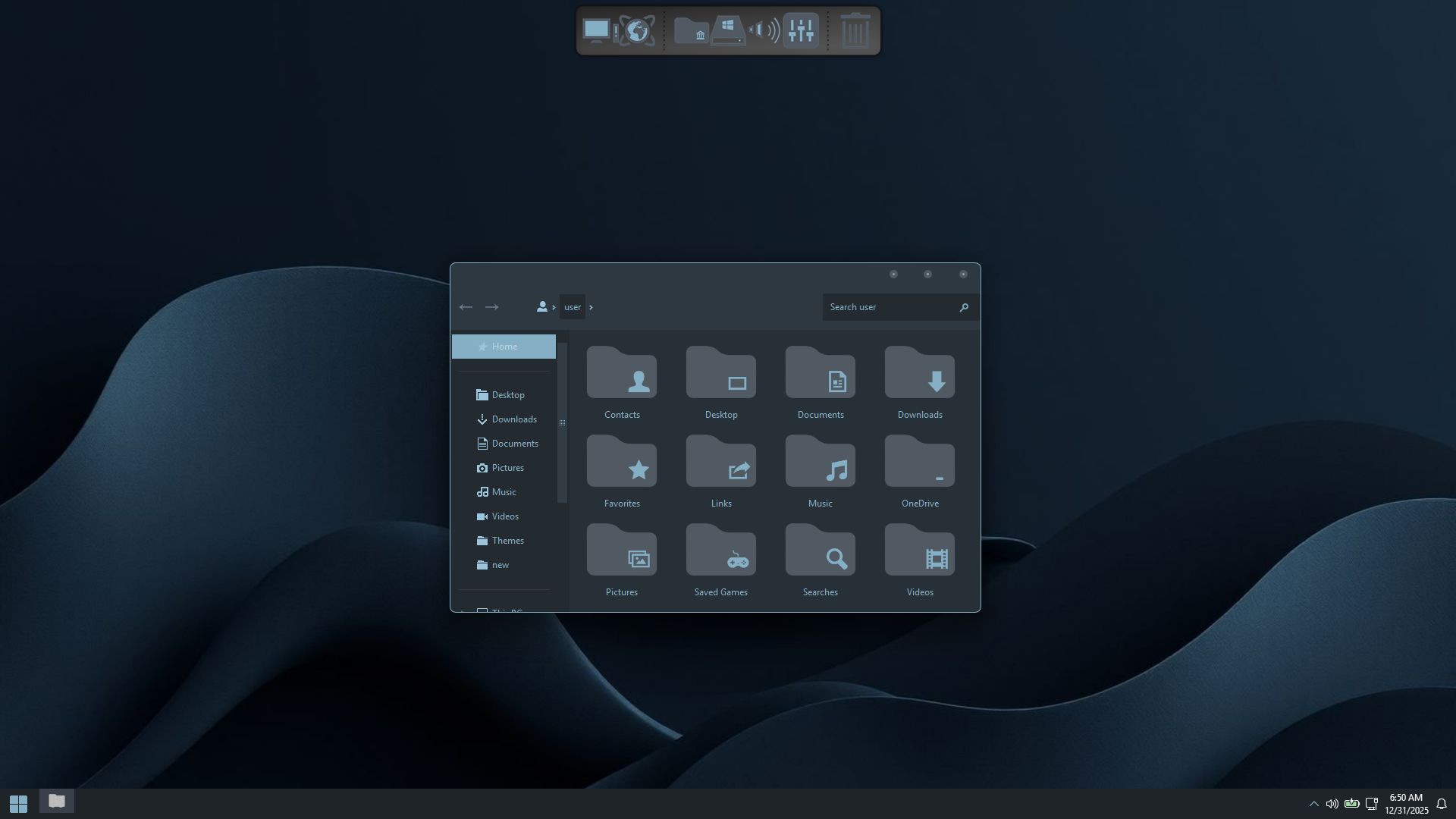Open the Windows Start button

click(18, 803)
